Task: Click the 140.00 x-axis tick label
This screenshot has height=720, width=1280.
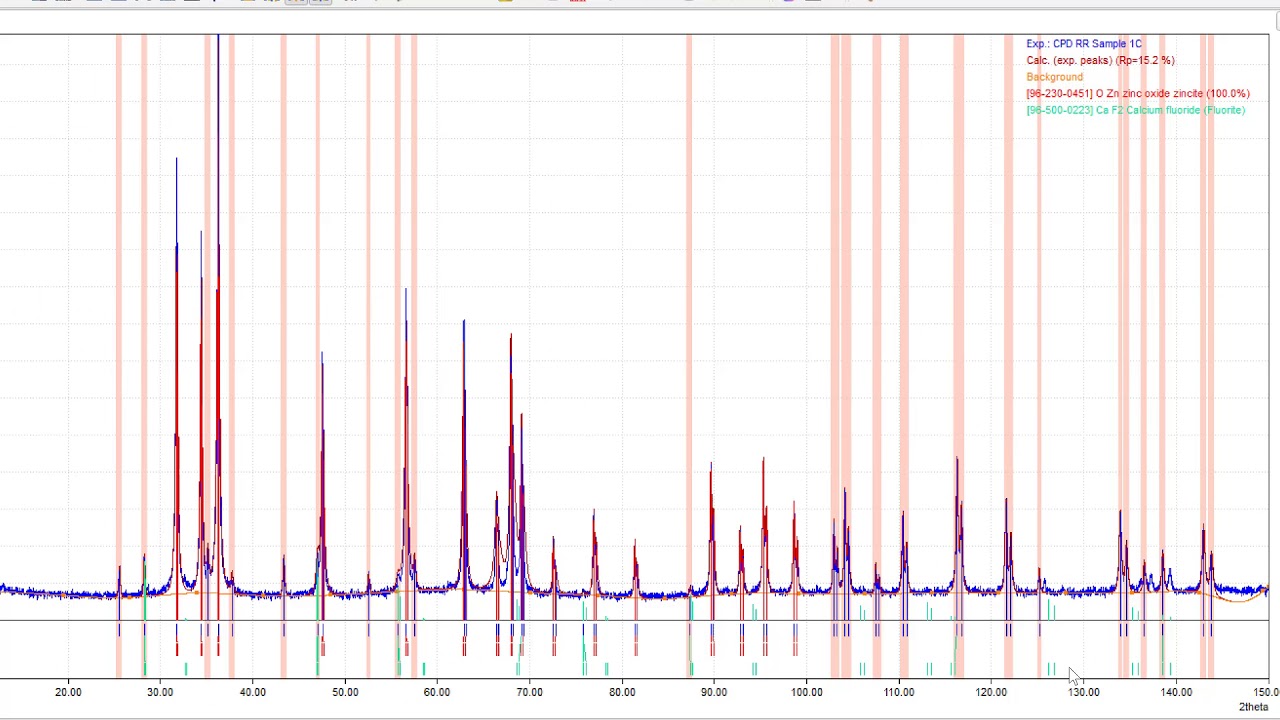Action: [1176, 692]
